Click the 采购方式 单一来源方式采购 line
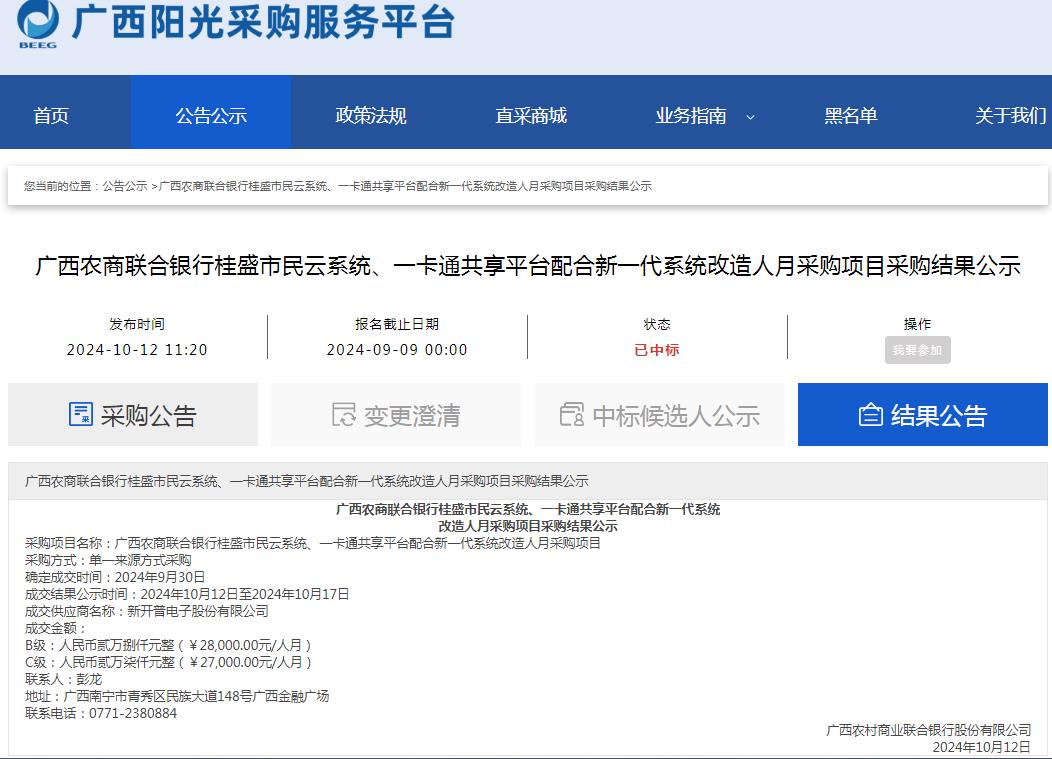This screenshot has height=759, width=1052. [x=108, y=560]
